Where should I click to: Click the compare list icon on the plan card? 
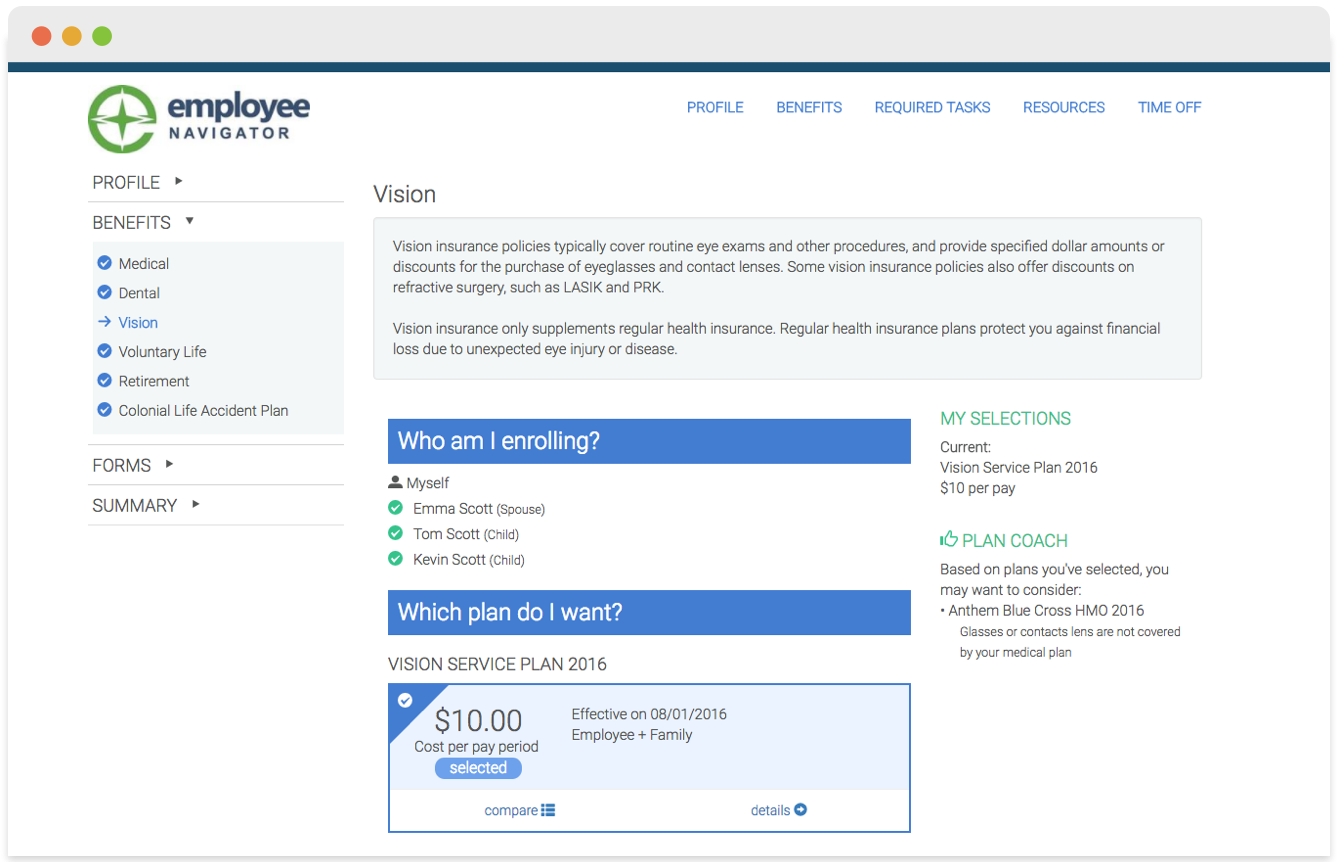tap(548, 810)
